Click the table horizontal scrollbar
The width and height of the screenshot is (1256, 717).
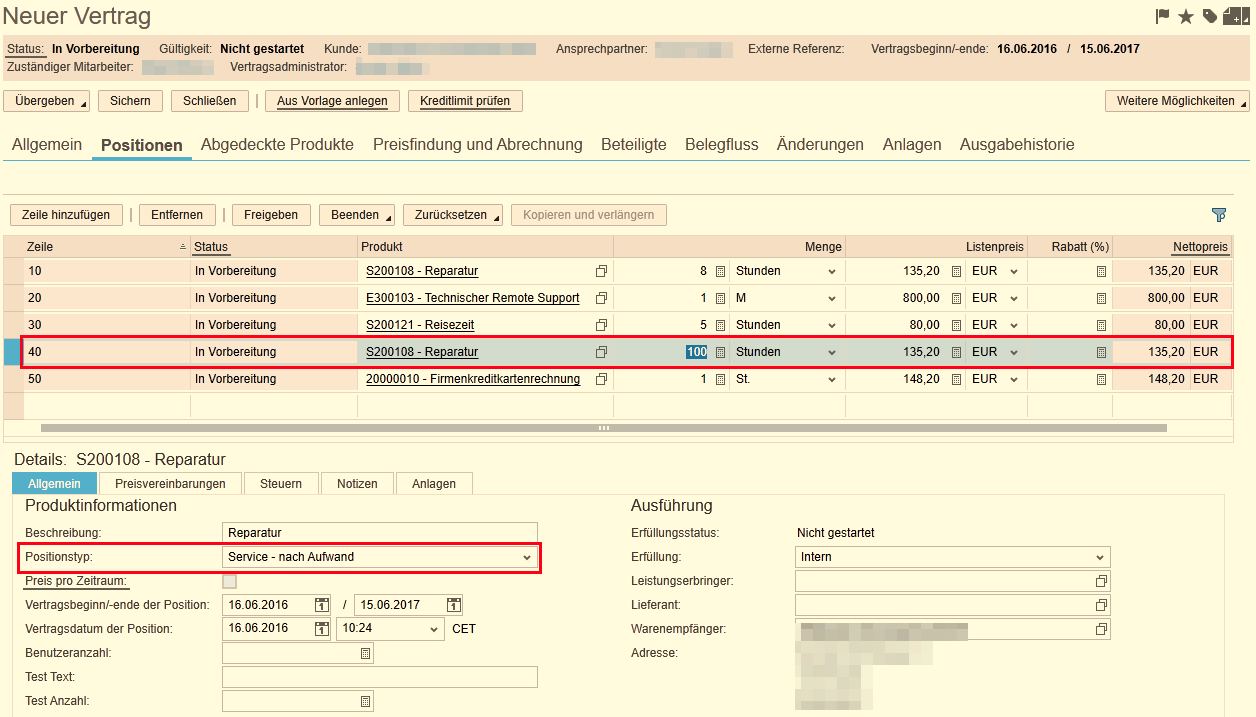click(604, 428)
